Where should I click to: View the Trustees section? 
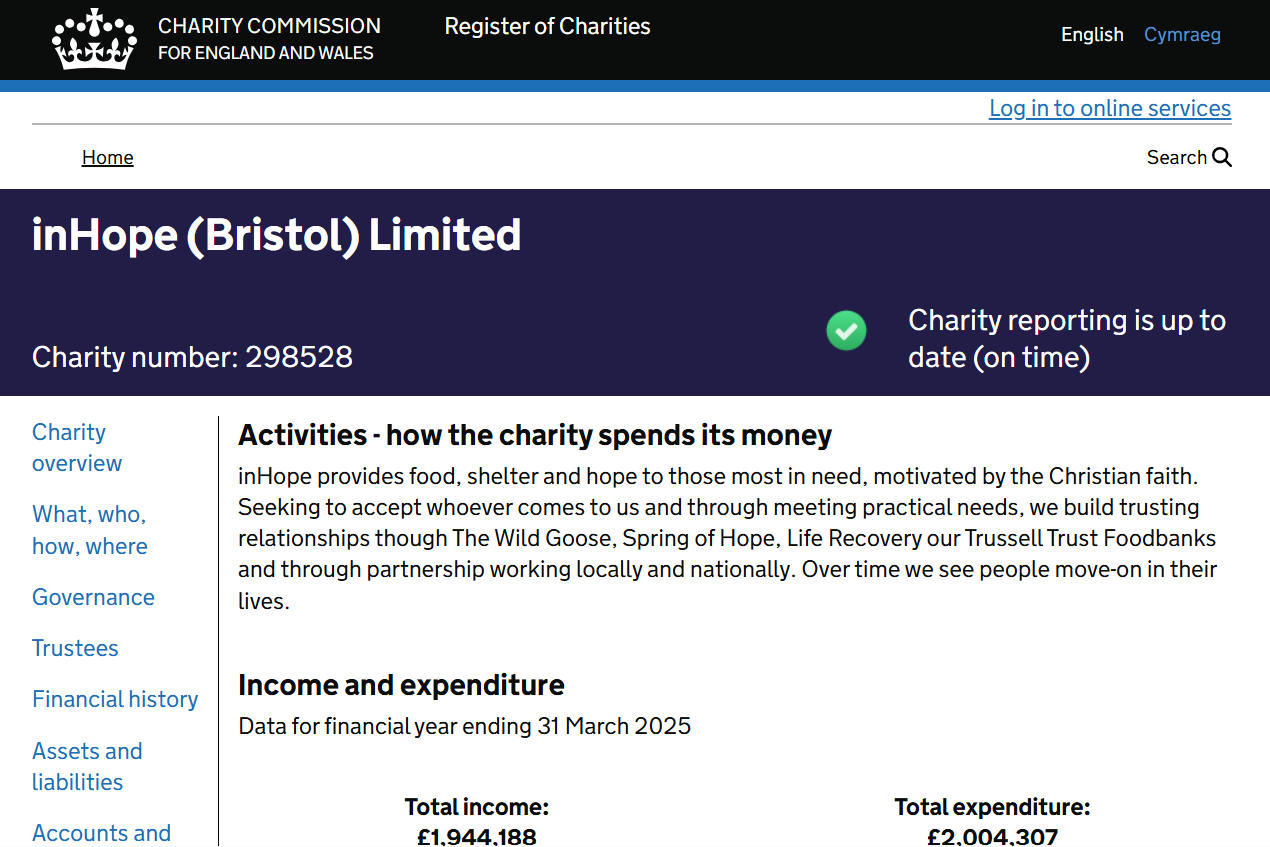click(75, 648)
